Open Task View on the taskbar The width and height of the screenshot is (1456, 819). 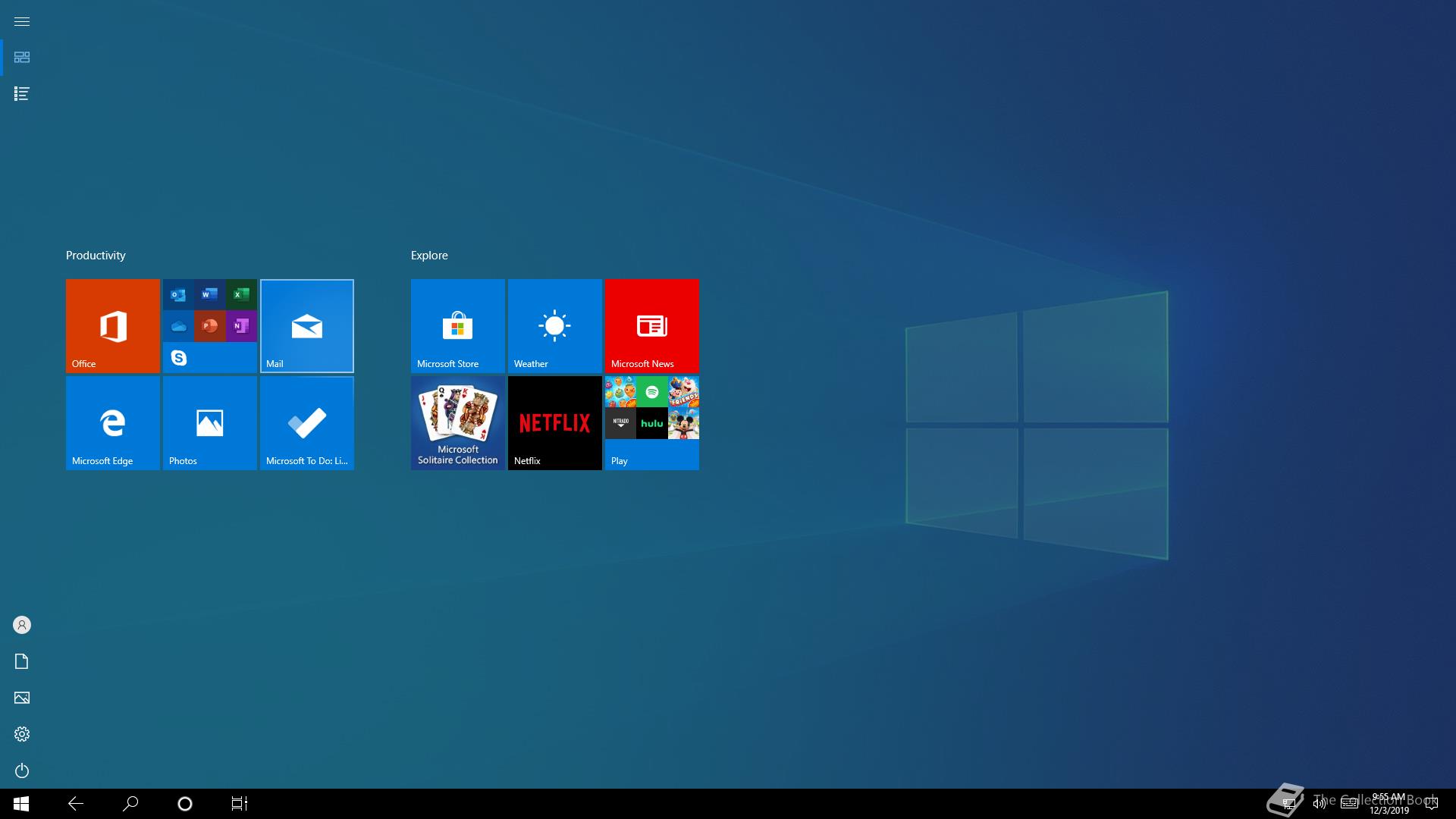point(240,804)
